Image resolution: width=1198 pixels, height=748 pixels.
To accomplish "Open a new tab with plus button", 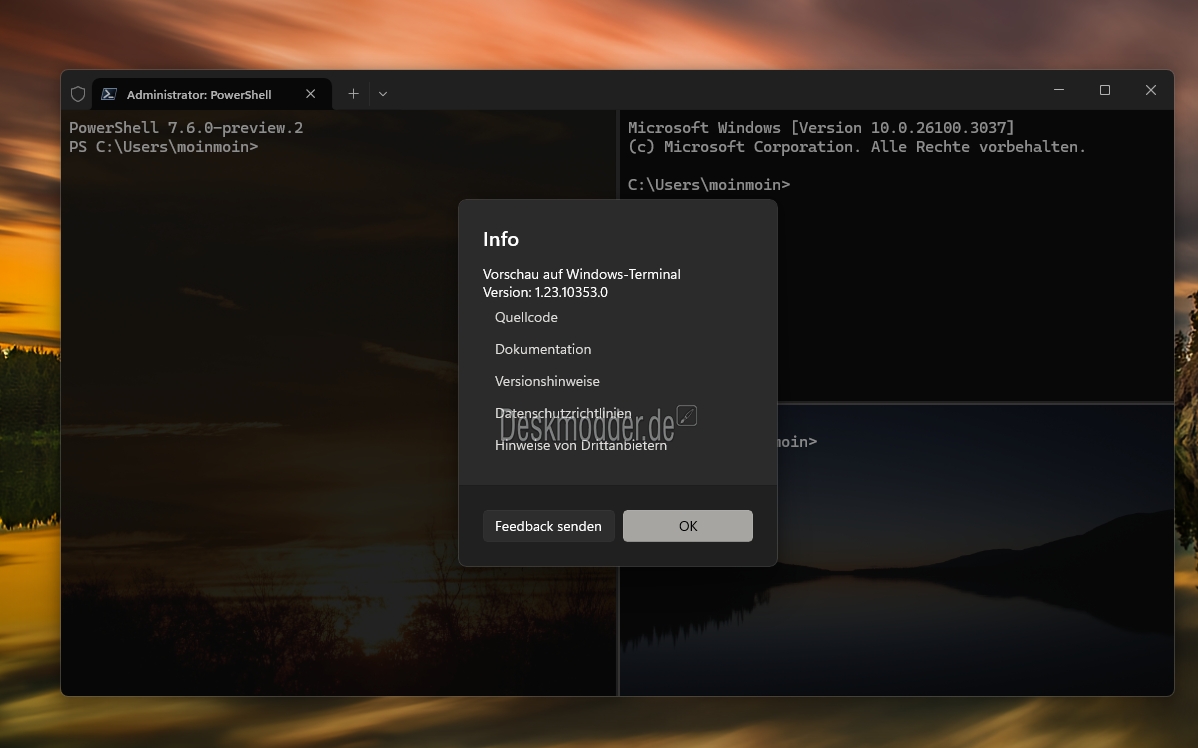I will point(353,94).
